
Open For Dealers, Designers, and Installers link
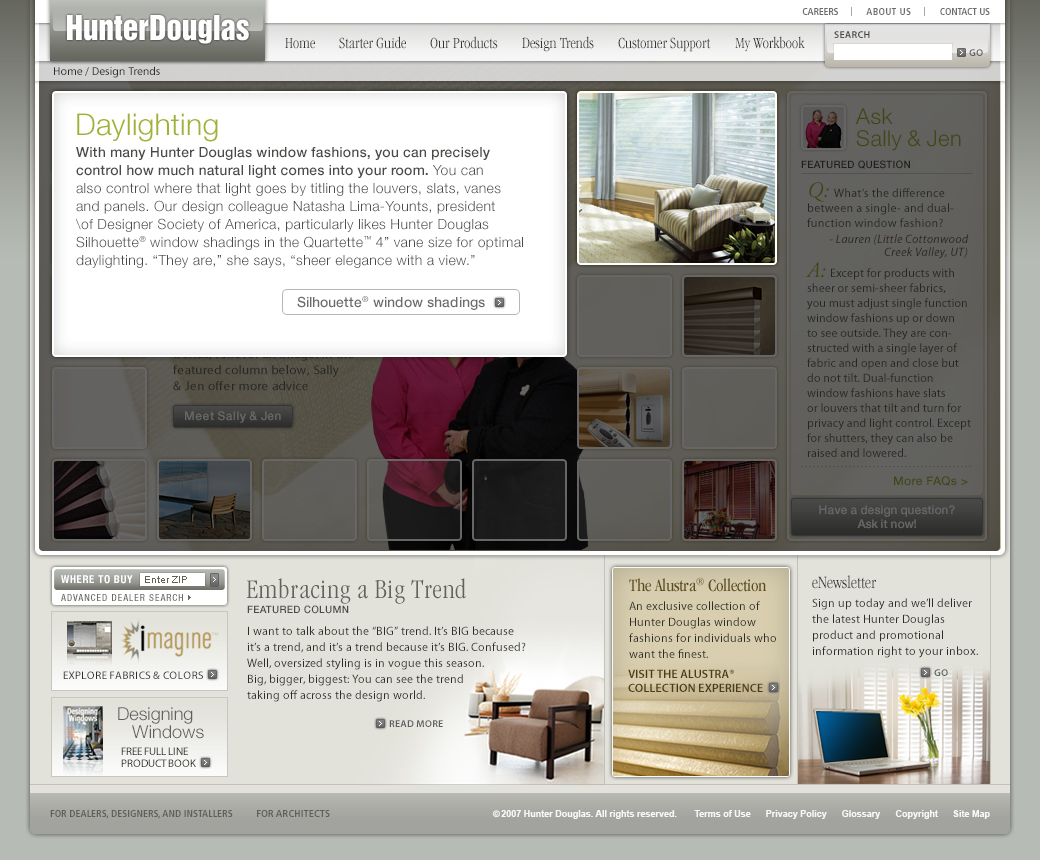coord(141,814)
